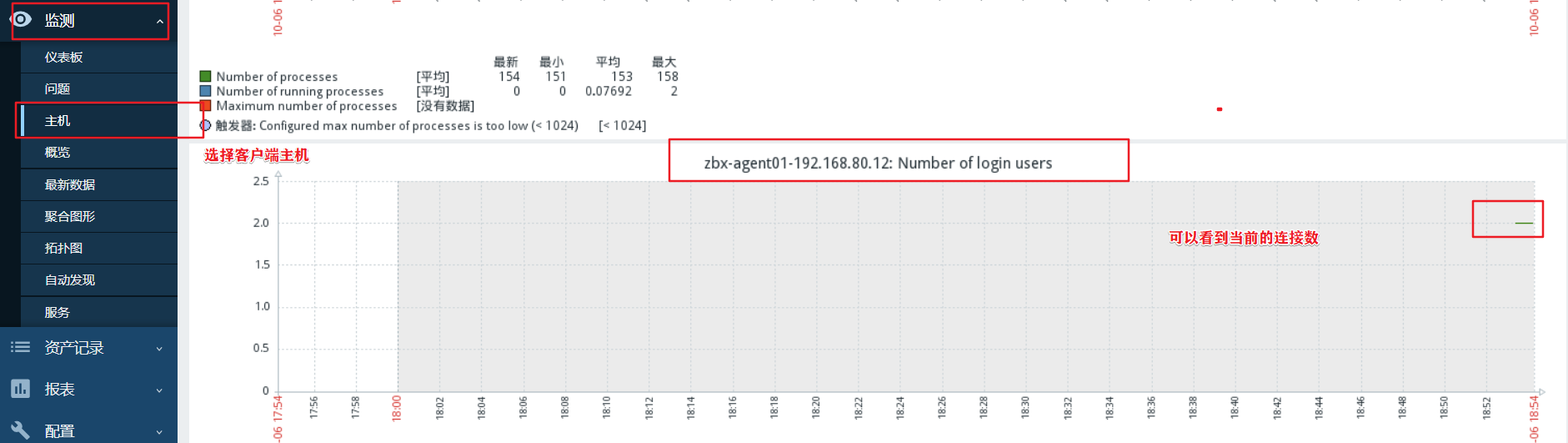Click the 资产记录 section label
Screen dimensions: 1568x443
(74, 348)
